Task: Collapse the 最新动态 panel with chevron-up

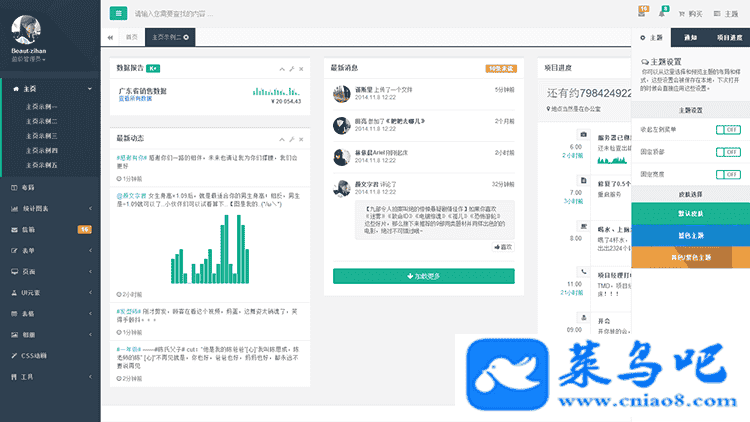Action: coord(282,140)
